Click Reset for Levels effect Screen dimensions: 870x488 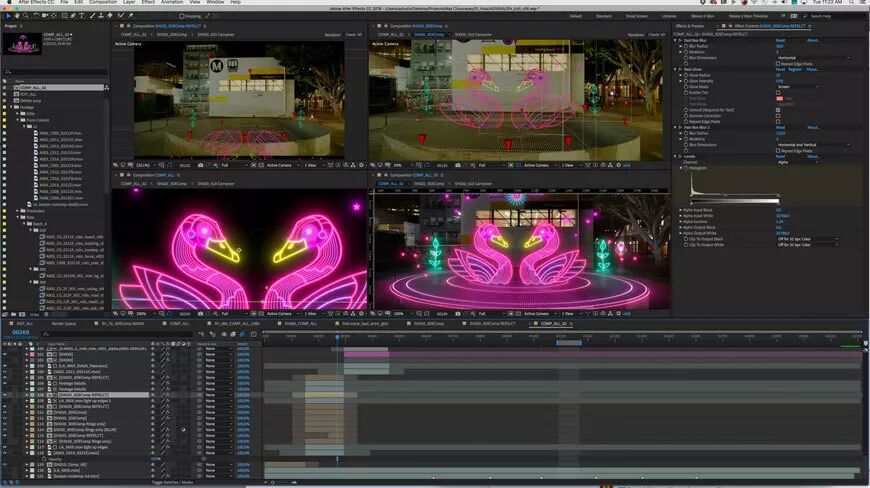coord(780,156)
